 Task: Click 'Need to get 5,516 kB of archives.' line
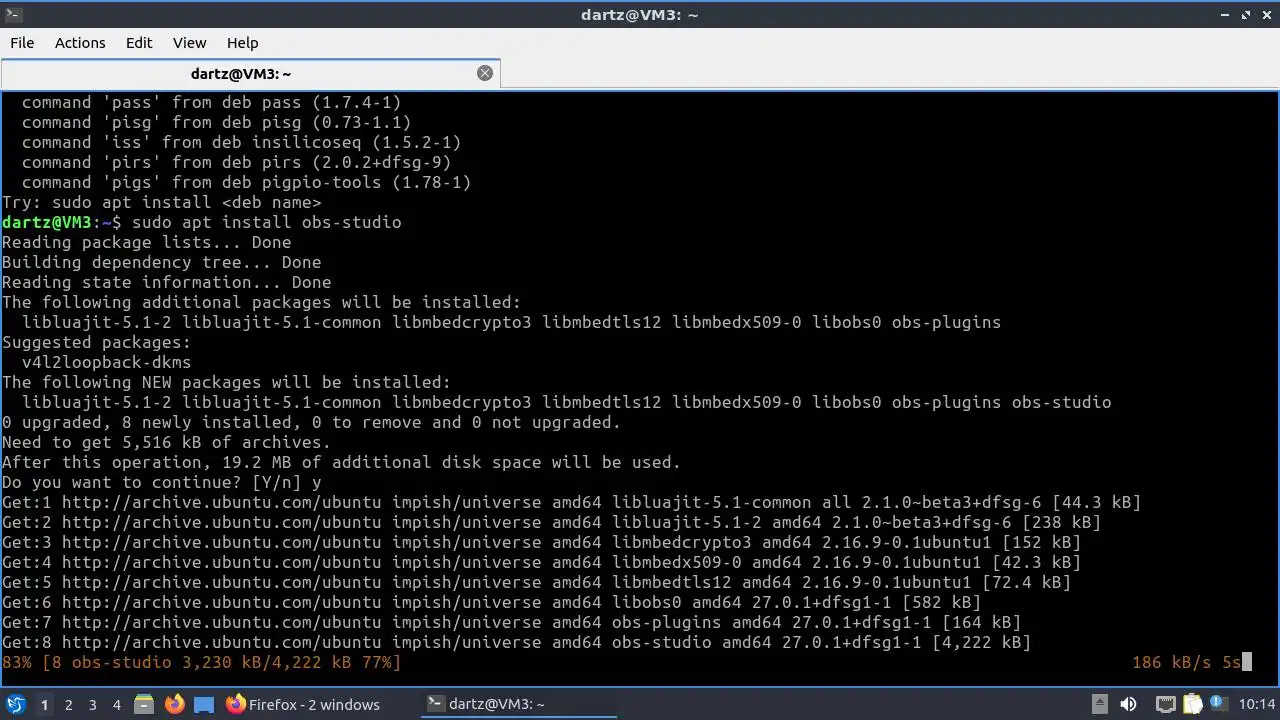click(x=166, y=442)
